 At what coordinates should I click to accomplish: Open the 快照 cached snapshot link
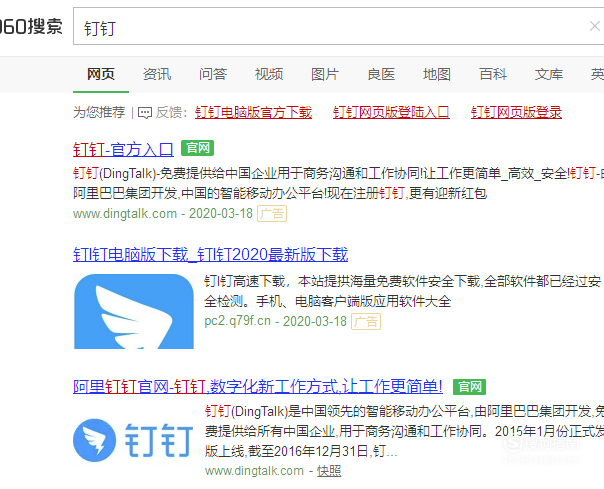(329, 471)
